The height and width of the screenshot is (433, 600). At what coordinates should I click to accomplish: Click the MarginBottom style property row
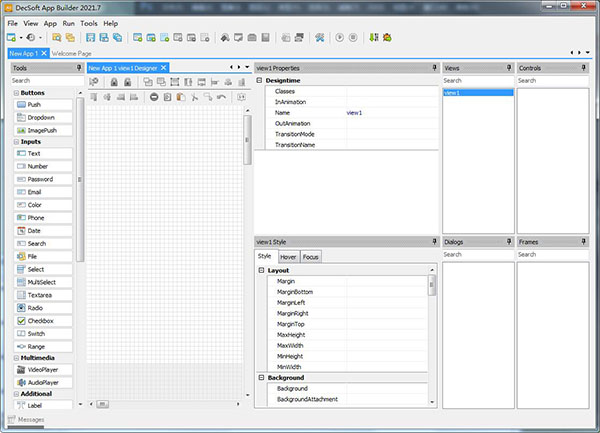[347, 292]
